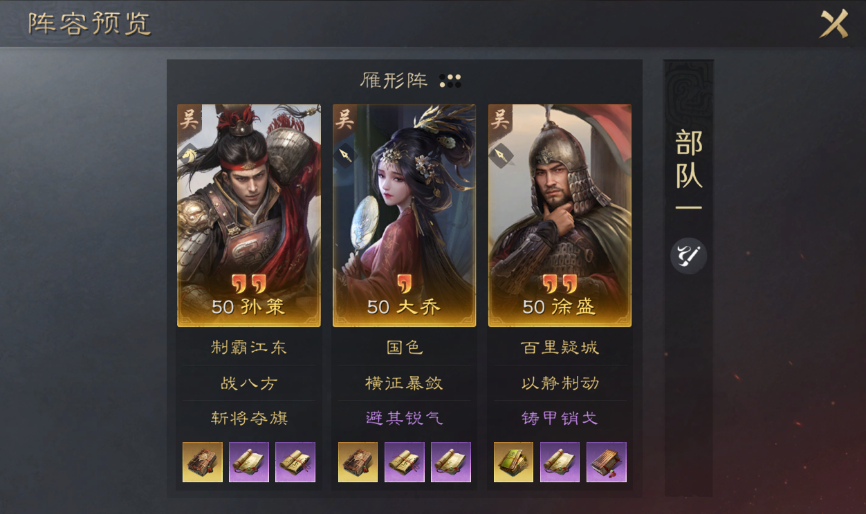866x514 pixels.
Task: Click the 雁形阵 formation dots icon
Action: [450, 81]
